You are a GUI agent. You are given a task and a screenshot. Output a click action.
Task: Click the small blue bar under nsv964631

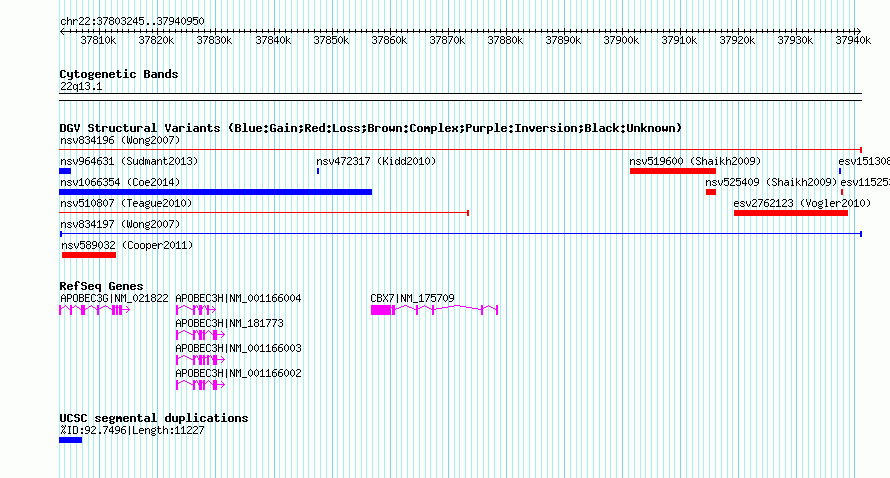(x=65, y=171)
